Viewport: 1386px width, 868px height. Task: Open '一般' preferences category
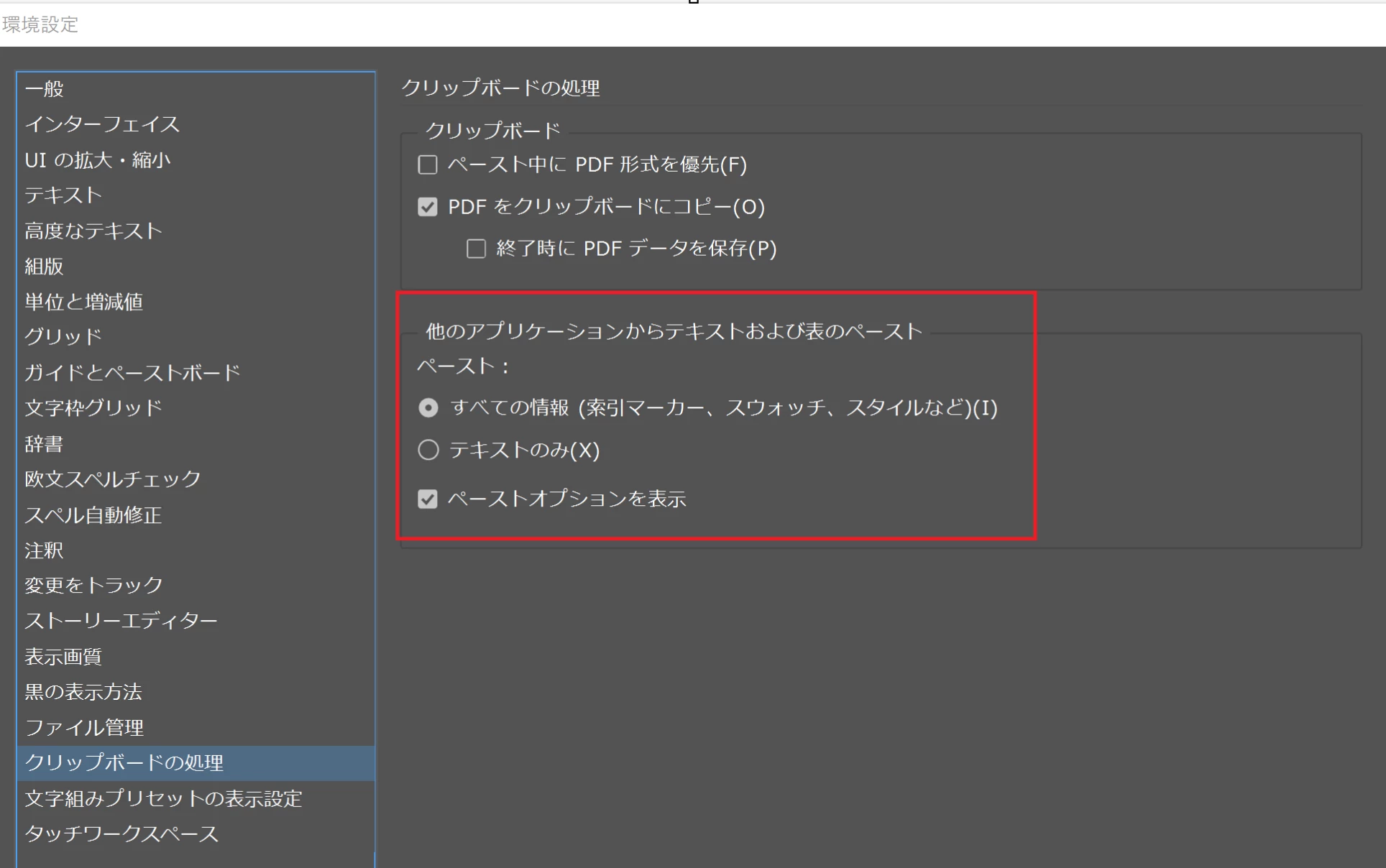click(45, 89)
